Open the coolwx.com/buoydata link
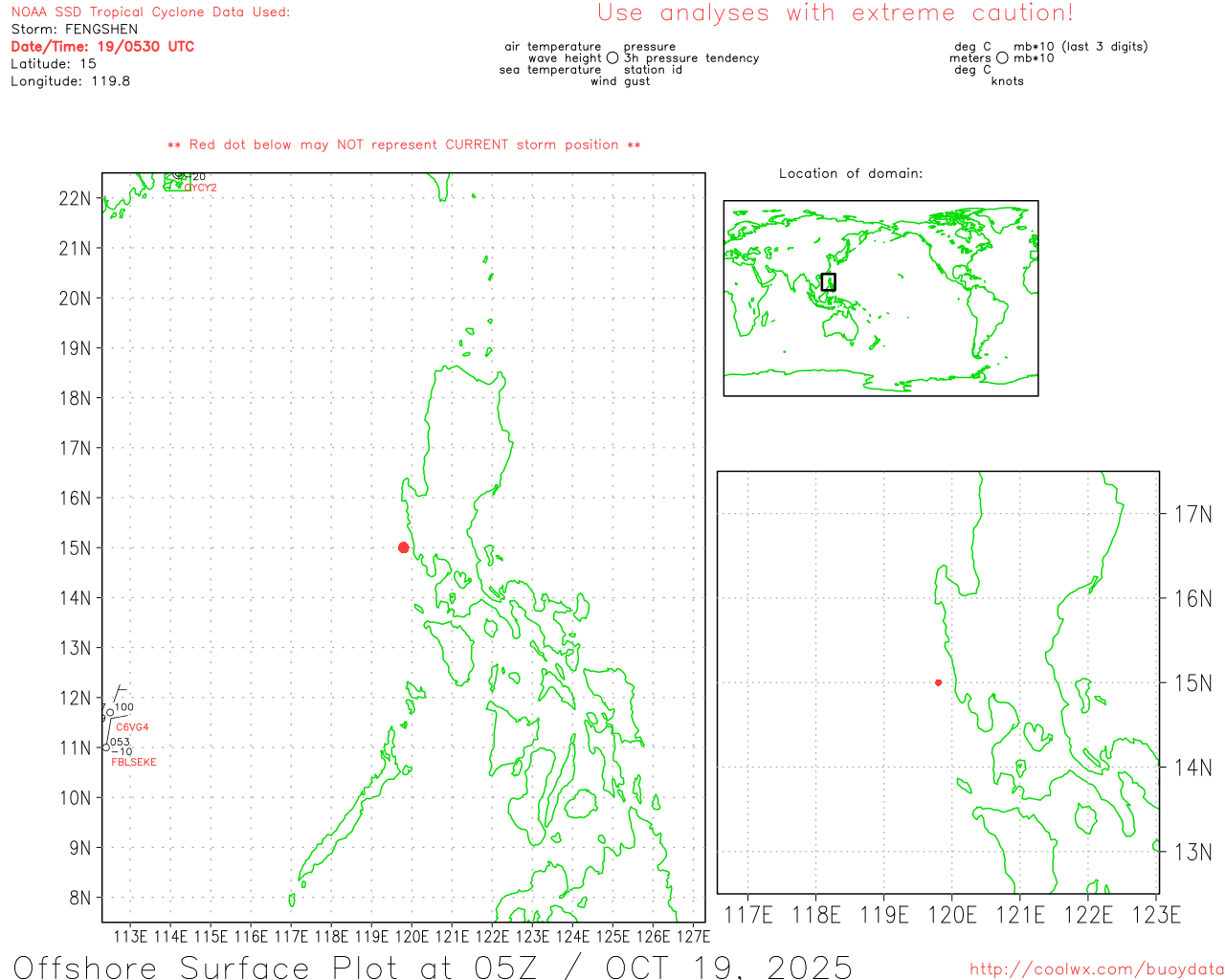The image size is (1225, 980). (1097, 969)
